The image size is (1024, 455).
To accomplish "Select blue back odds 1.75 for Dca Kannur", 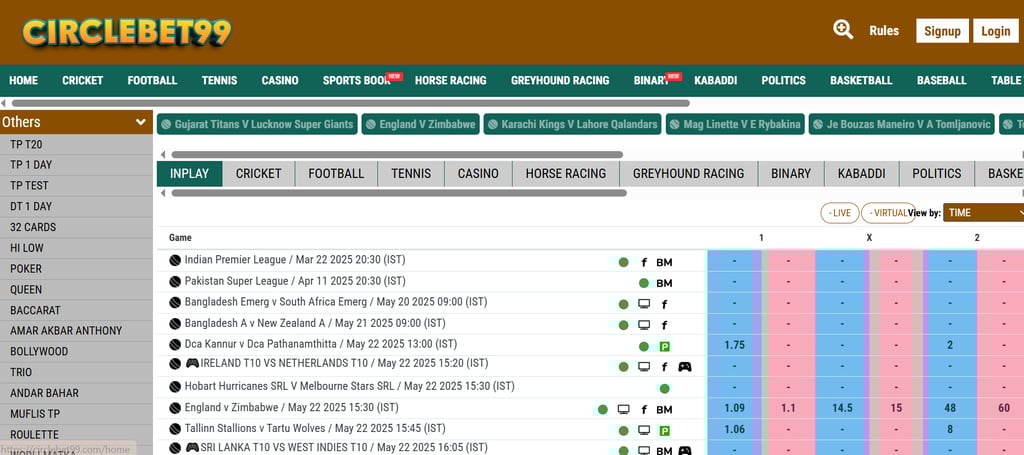I will [734, 345].
